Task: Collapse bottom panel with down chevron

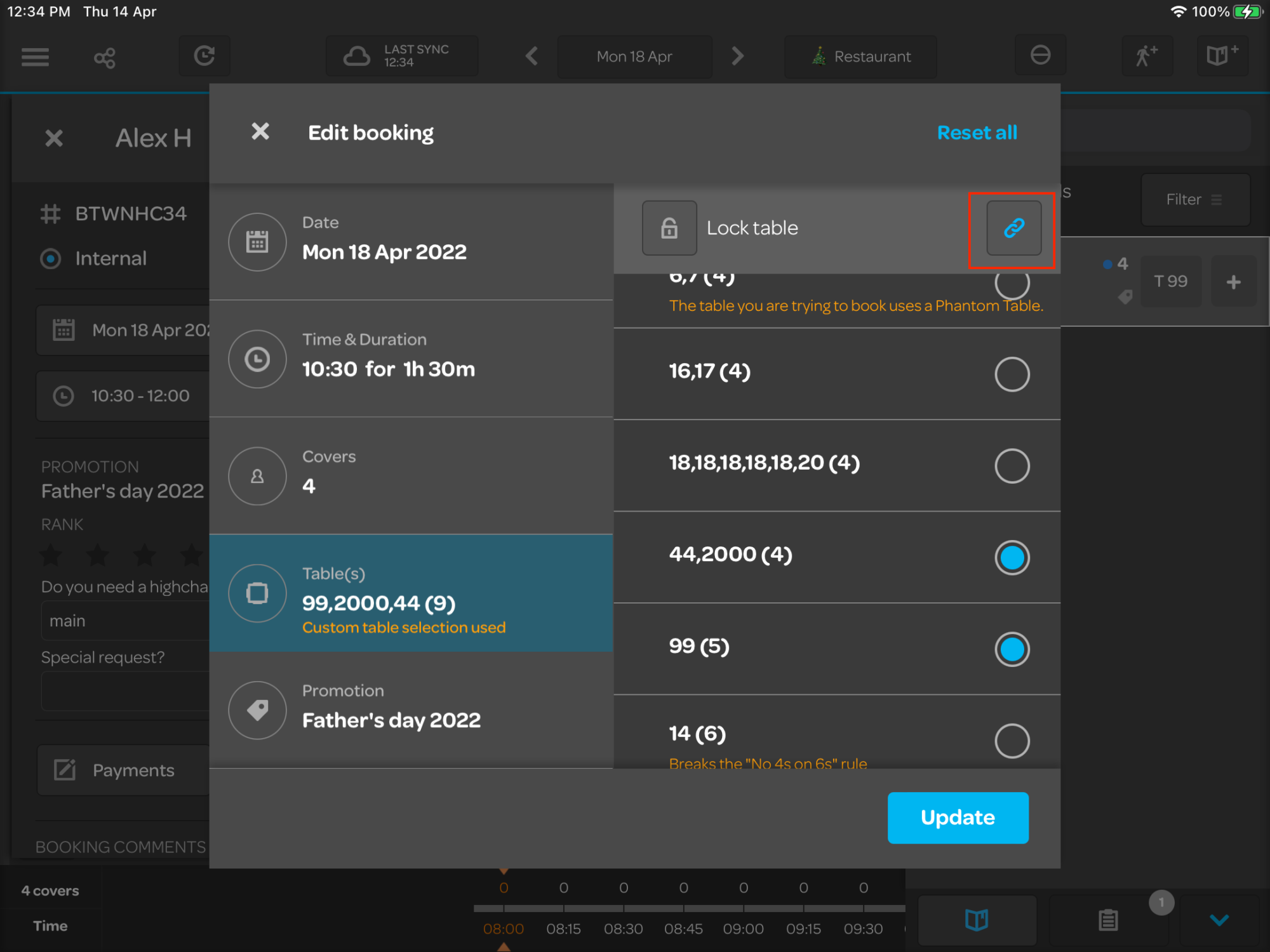Action: click(x=1219, y=920)
